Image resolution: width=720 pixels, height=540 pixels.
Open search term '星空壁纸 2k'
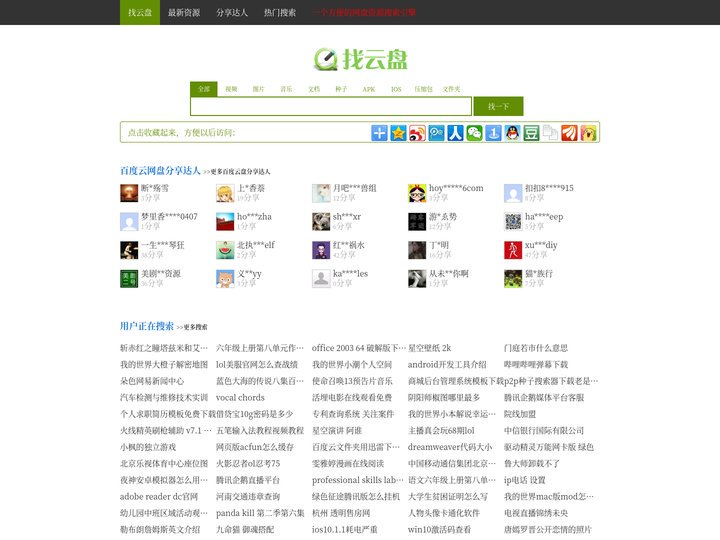429,348
